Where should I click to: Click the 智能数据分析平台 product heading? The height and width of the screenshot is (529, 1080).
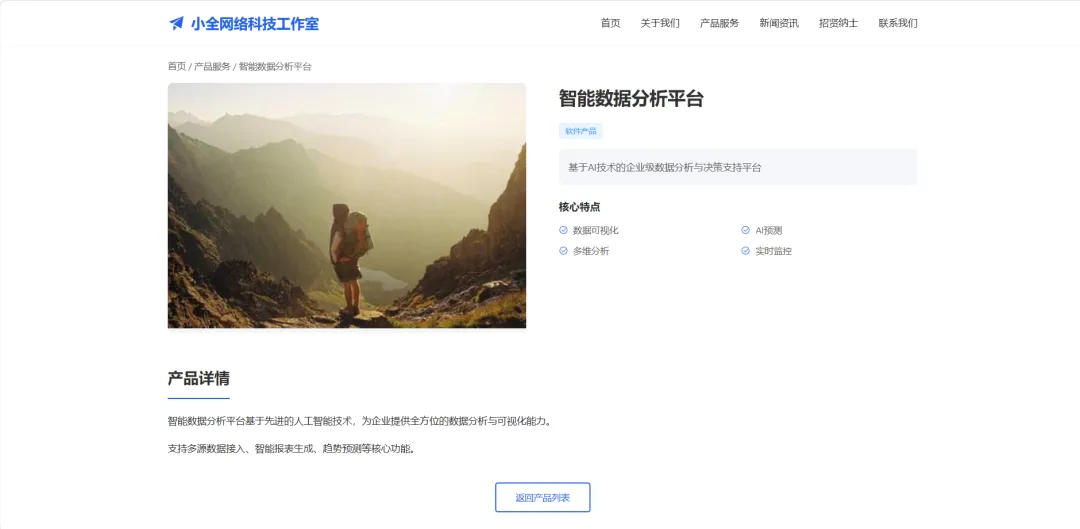(x=631, y=98)
